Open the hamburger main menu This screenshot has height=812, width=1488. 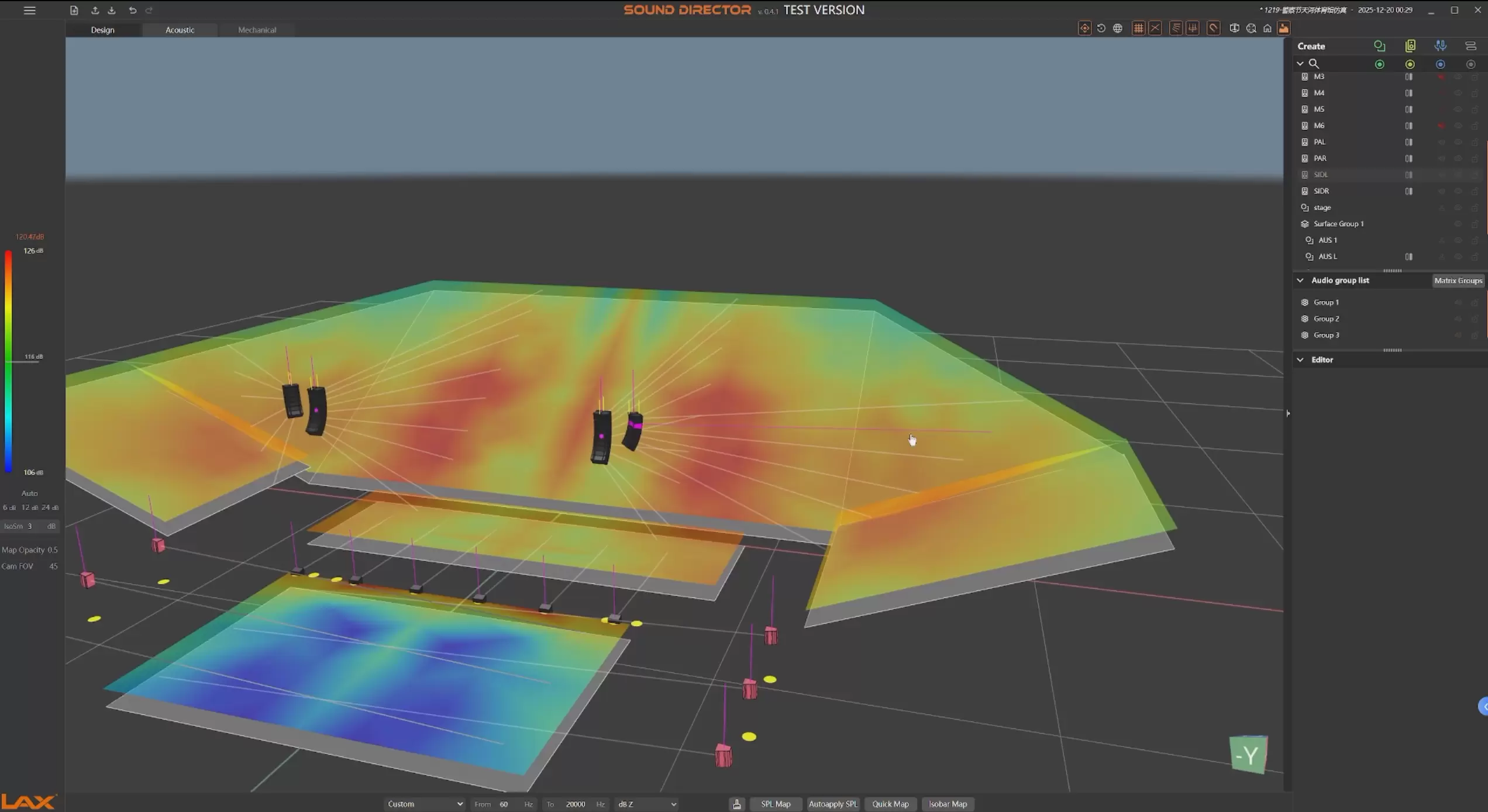point(29,10)
